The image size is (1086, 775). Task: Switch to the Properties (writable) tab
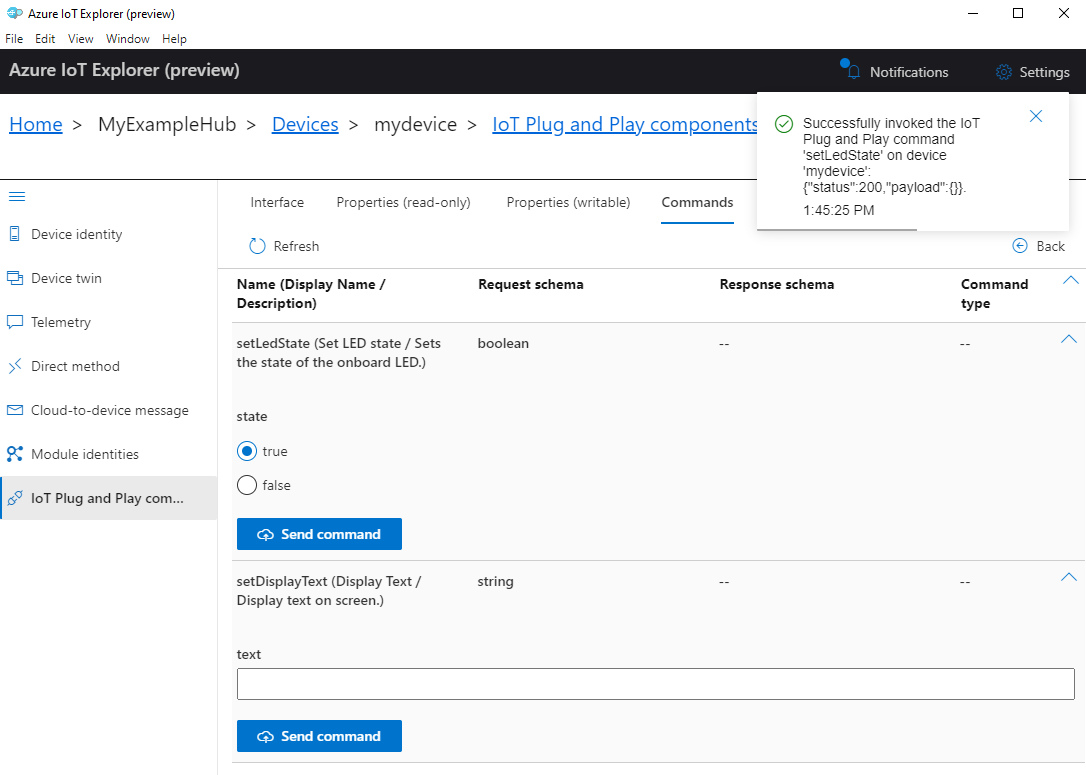coord(568,202)
